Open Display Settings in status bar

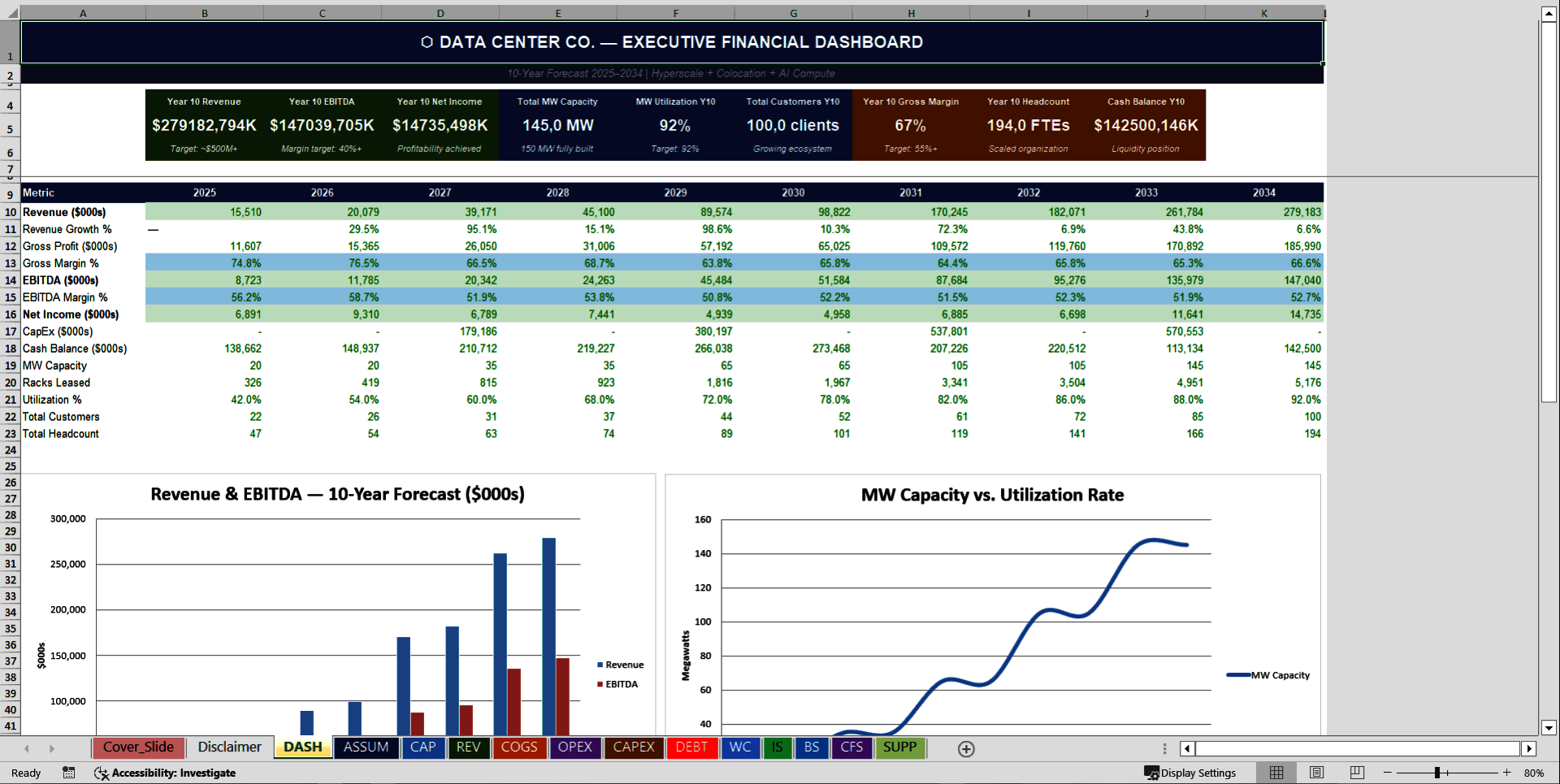click(1192, 773)
